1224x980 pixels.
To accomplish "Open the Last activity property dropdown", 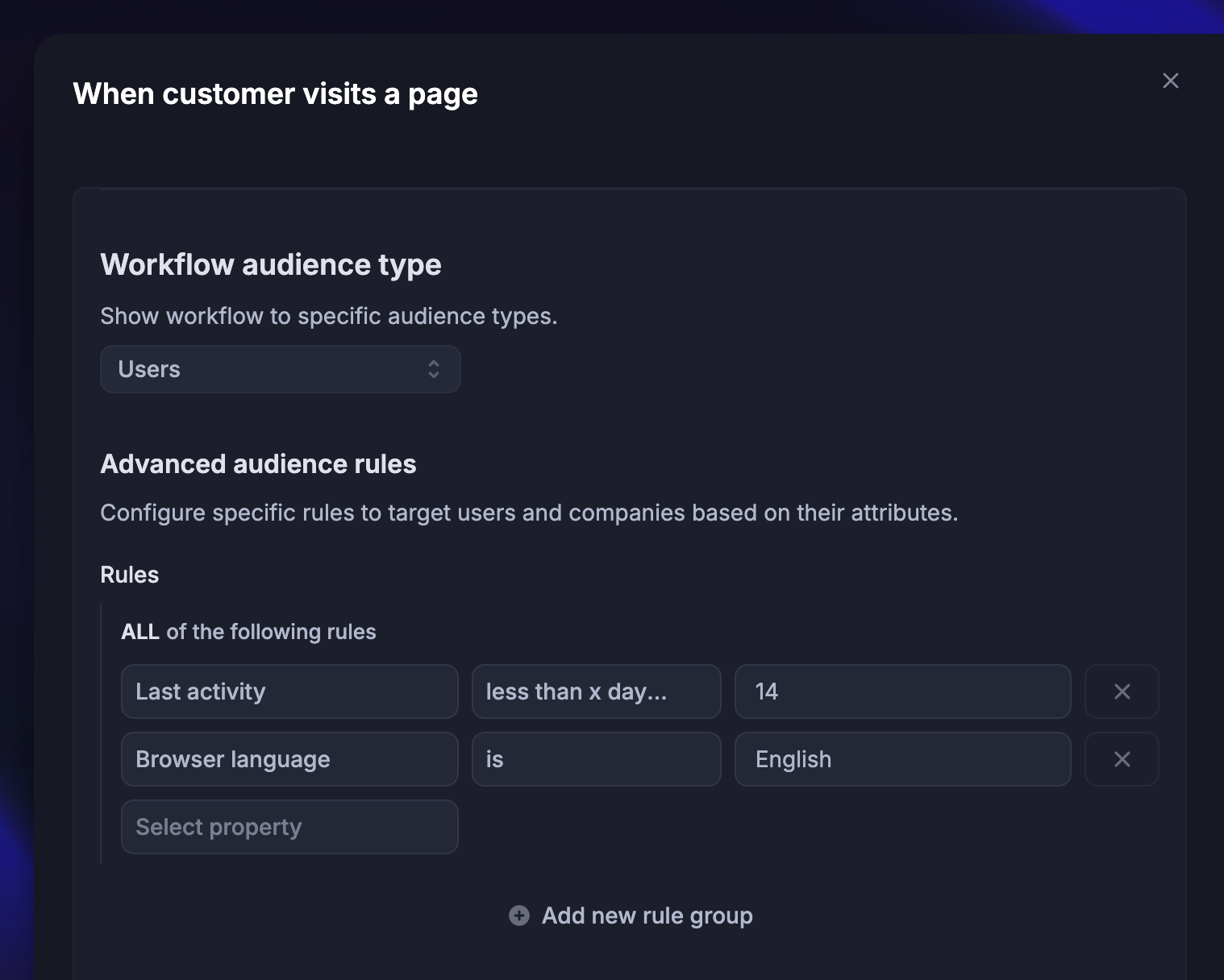I will [x=289, y=691].
